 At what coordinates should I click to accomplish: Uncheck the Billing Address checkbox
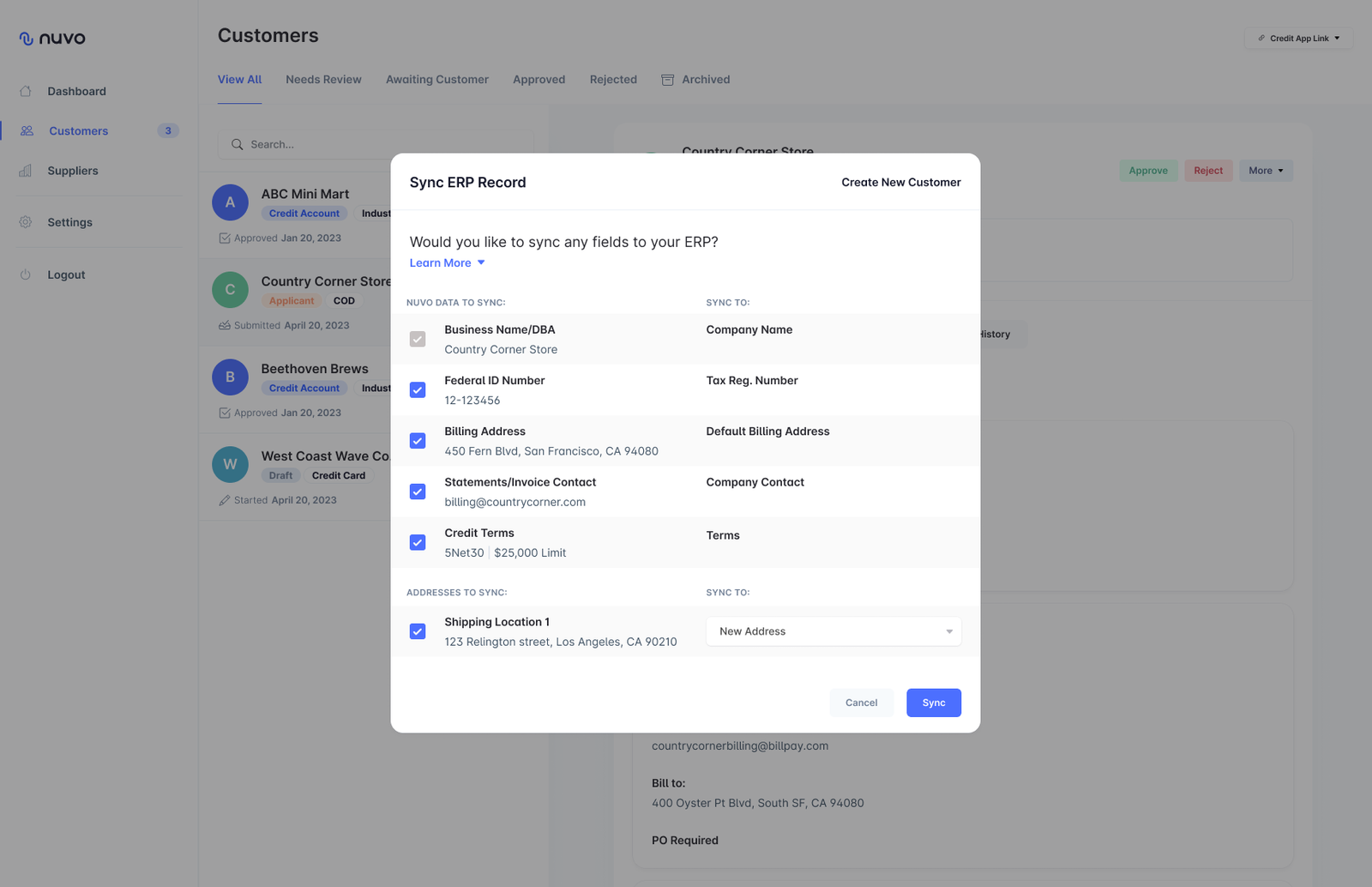tap(418, 441)
